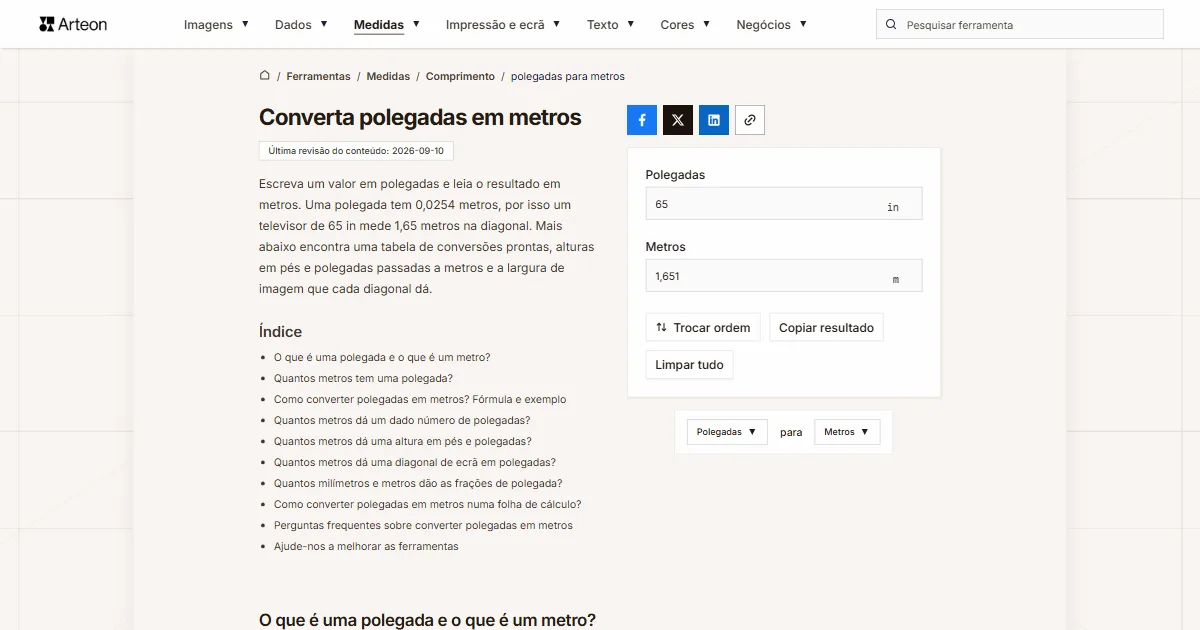Open Medidas breadcrumb link
The height and width of the screenshot is (630, 1200).
[x=388, y=76]
